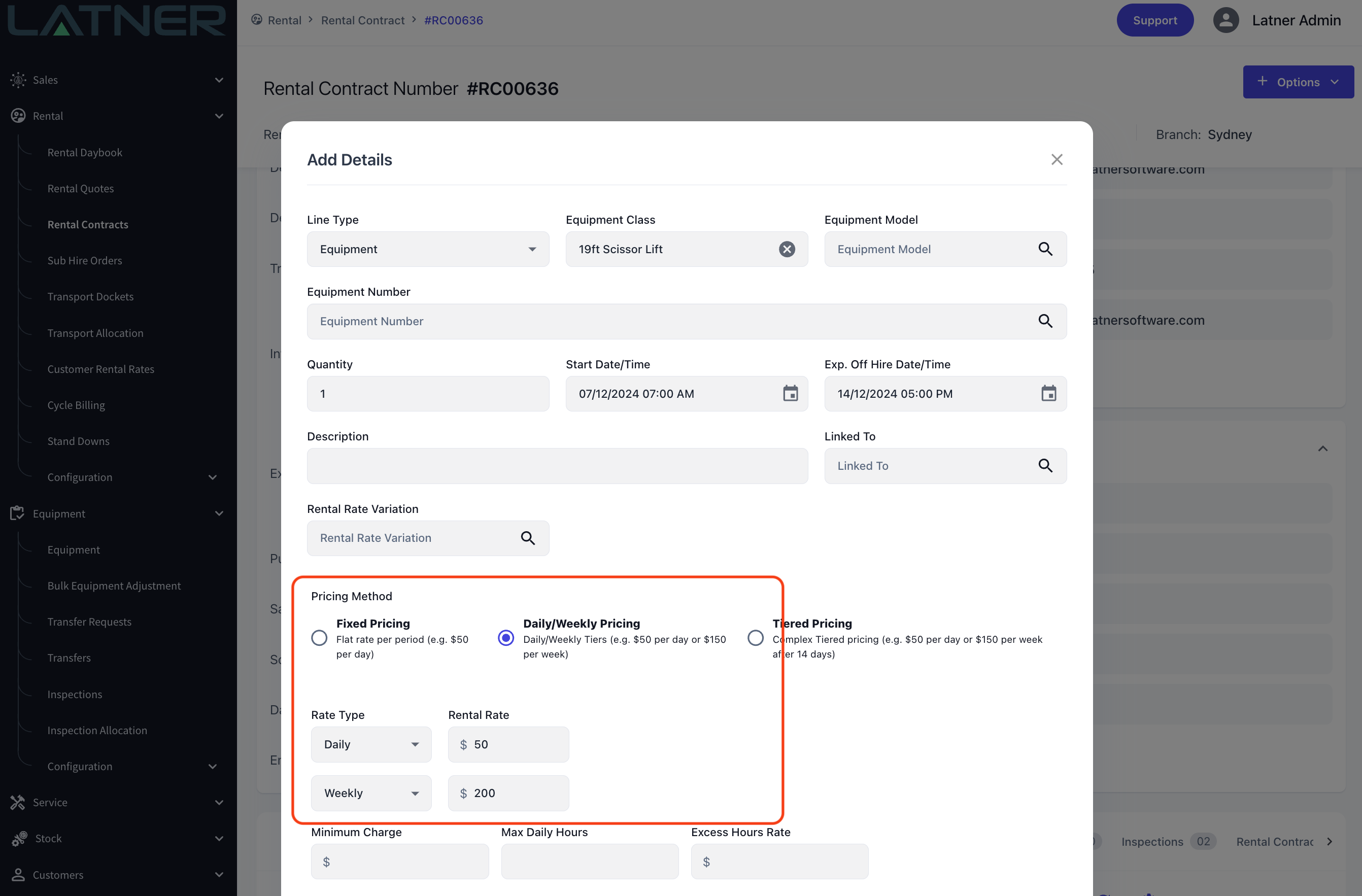Select the Fixed Pricing radio option
Screen dimensions: 1362x896
tap(319, 637)
